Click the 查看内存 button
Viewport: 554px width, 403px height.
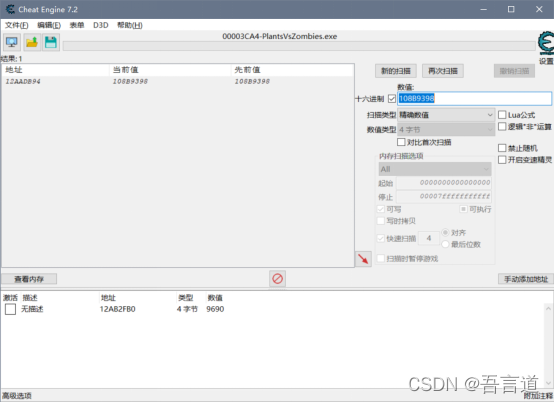click(29, 279)
